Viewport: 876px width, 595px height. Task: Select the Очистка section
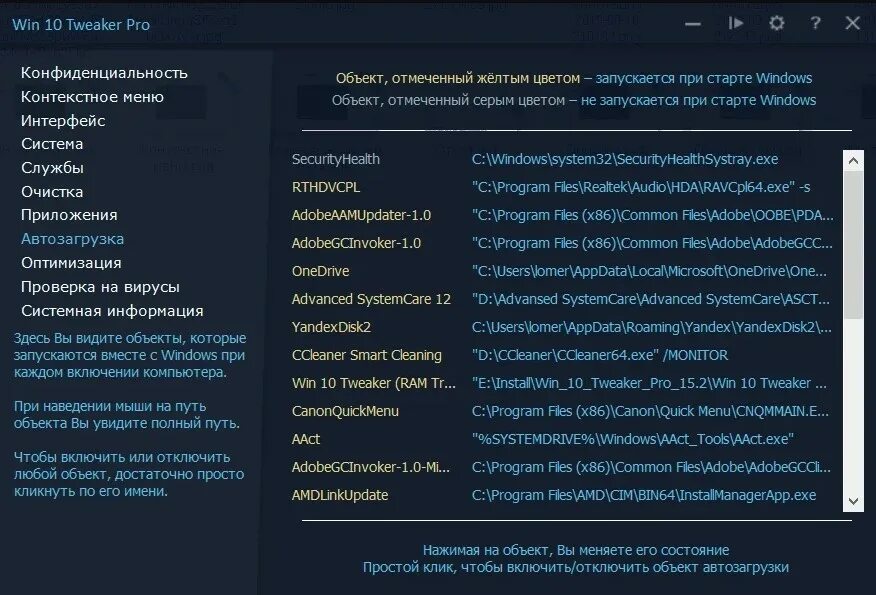point(52,192)
